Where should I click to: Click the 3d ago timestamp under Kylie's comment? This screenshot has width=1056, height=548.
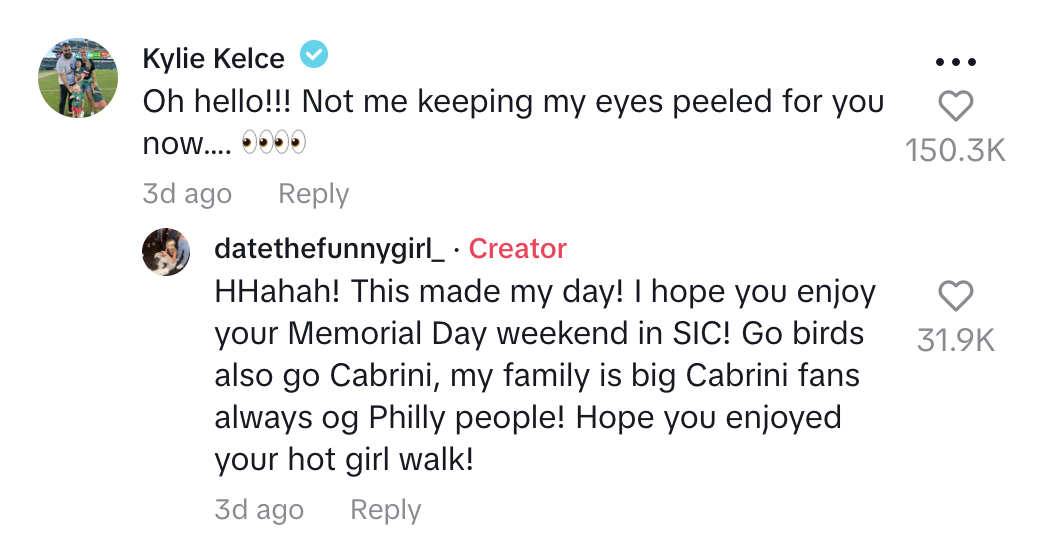pos(187,194)
